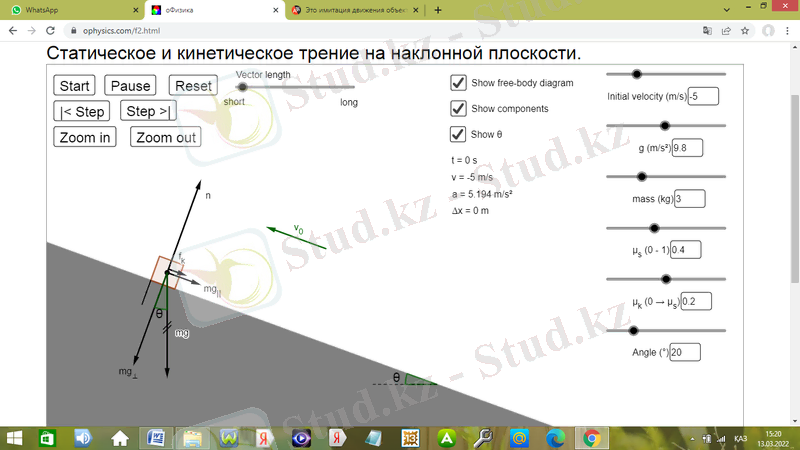Open the wrench tools app in taskbar

[483, 438]
